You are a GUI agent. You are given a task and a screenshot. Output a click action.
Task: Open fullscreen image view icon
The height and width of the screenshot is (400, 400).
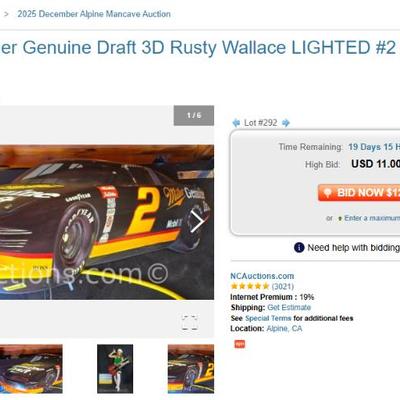pos(190,322)
